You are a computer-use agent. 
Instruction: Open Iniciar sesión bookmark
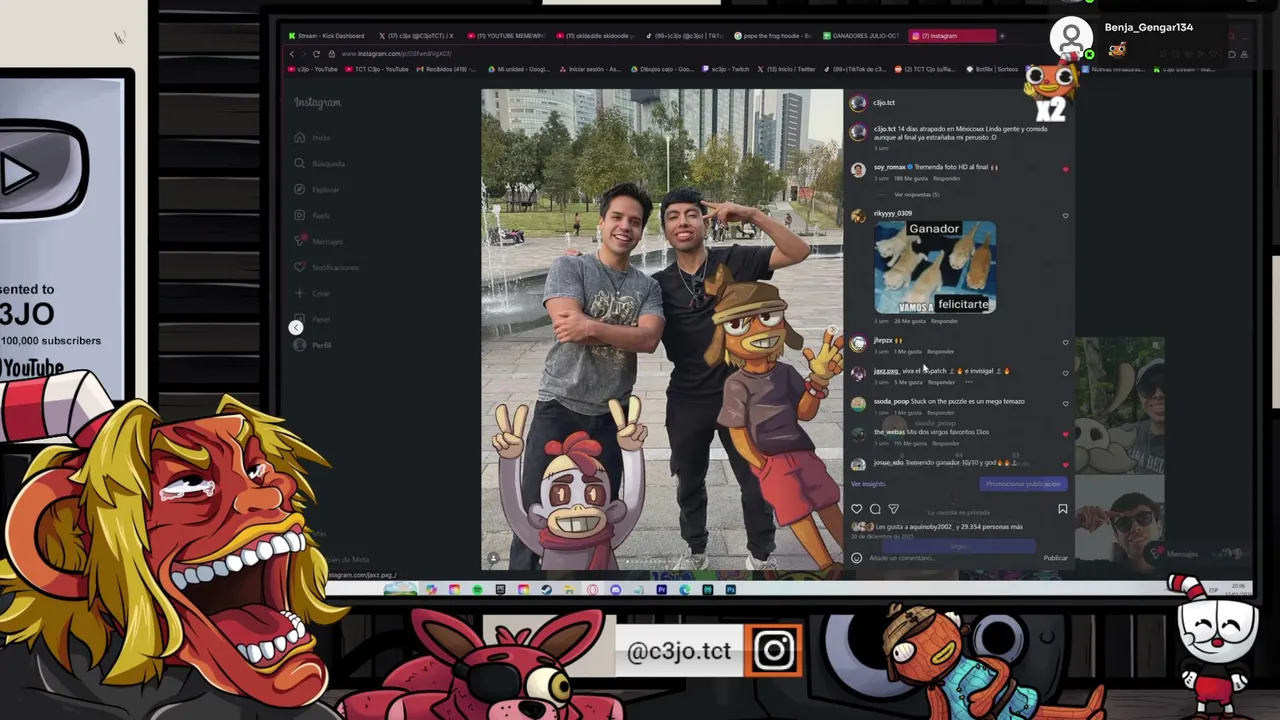tap(591, 69)
